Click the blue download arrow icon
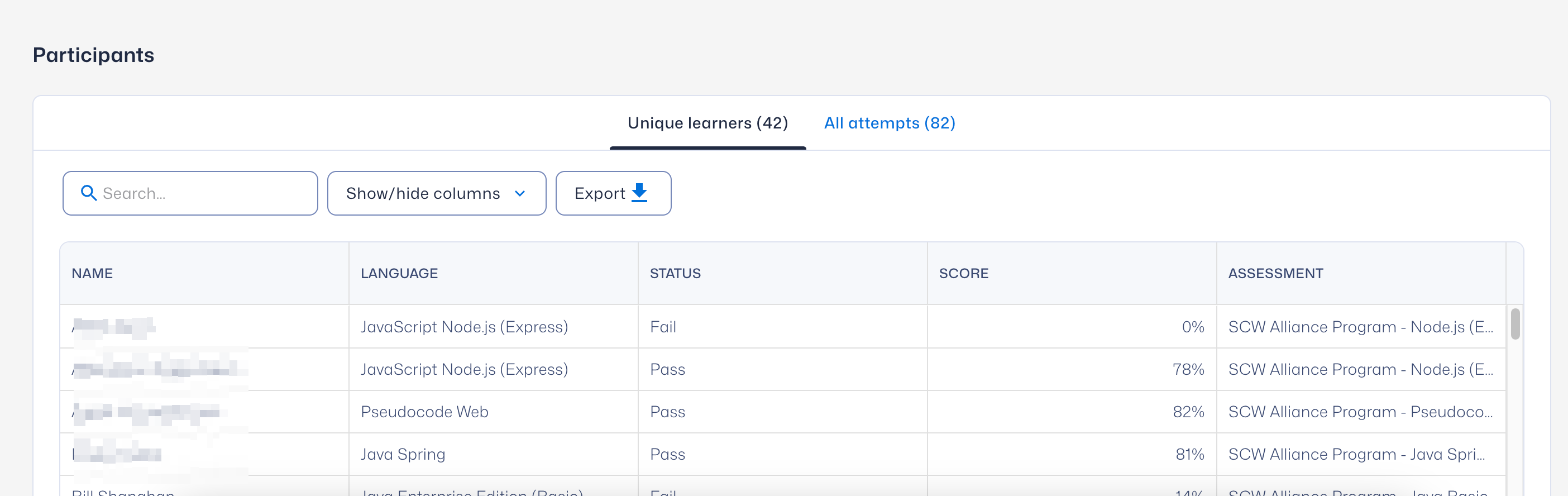The width and height of the screenshot is (1568, 496). tap(639, 193)
